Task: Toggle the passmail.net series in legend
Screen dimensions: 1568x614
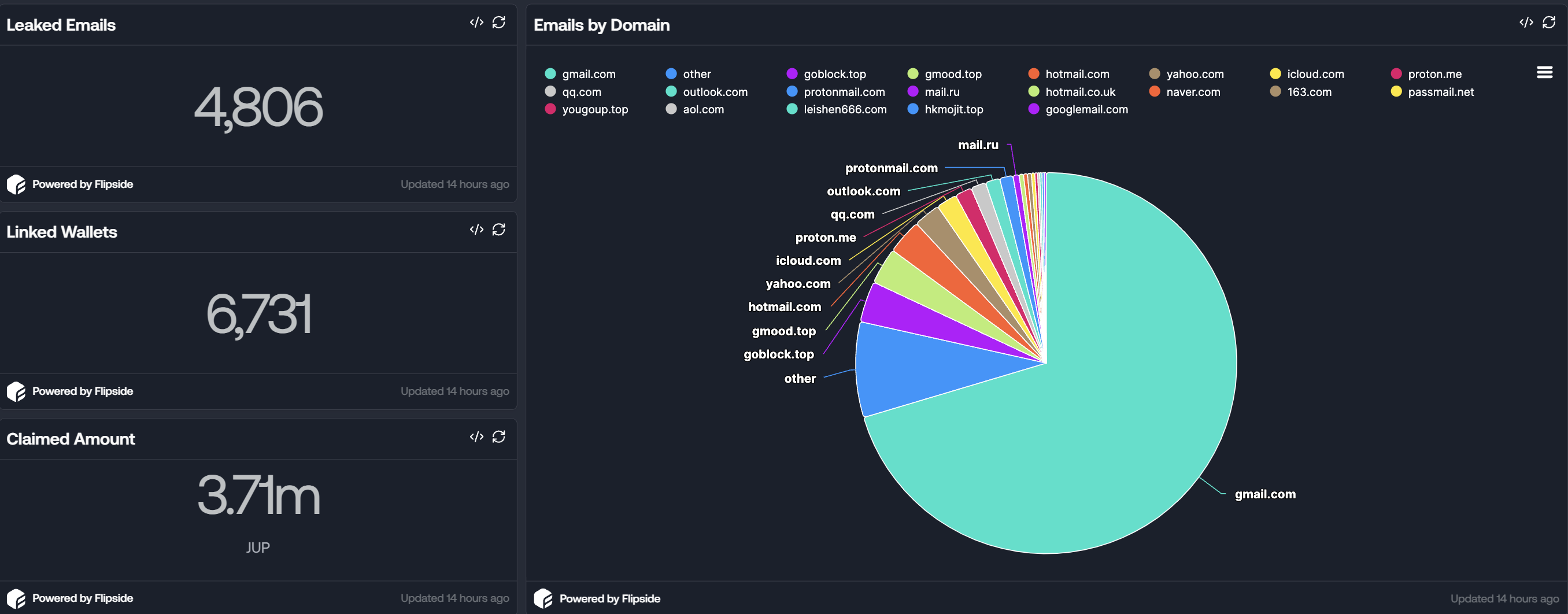Action: 1440,92
